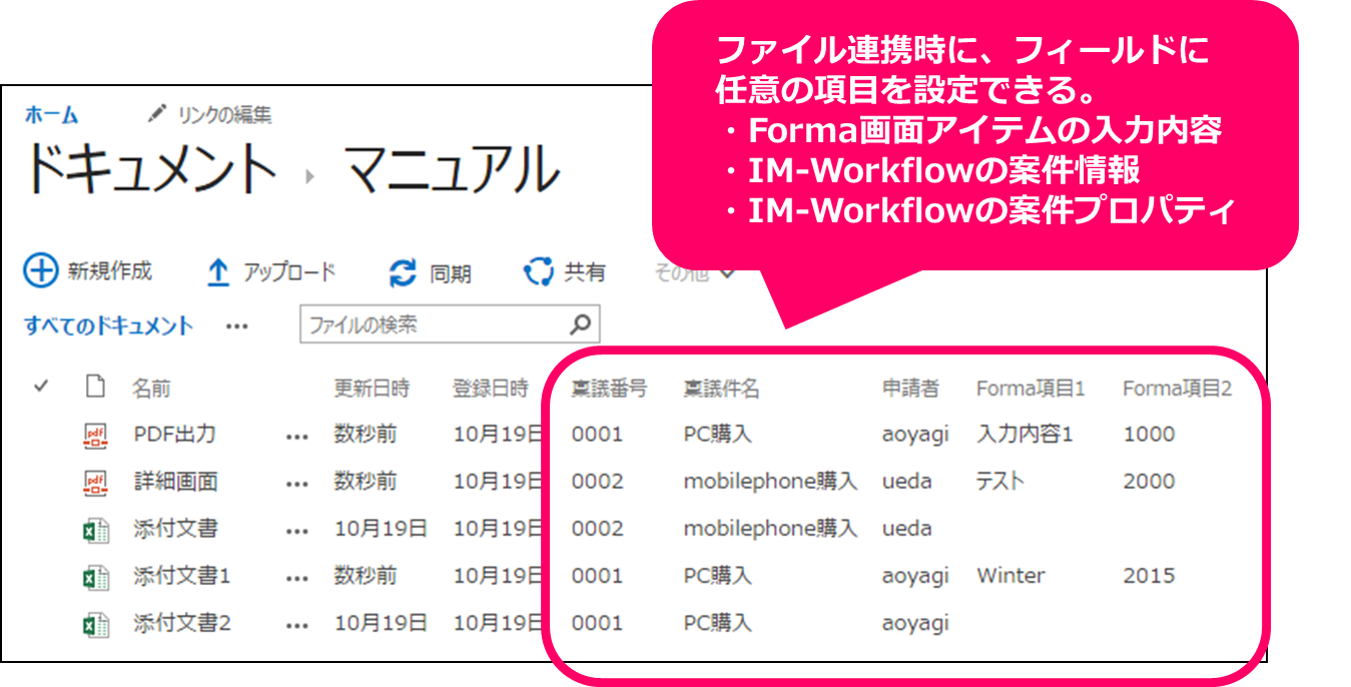
Task: Open ellipsis menu for 添付文書1
Action: pos(297,579)
